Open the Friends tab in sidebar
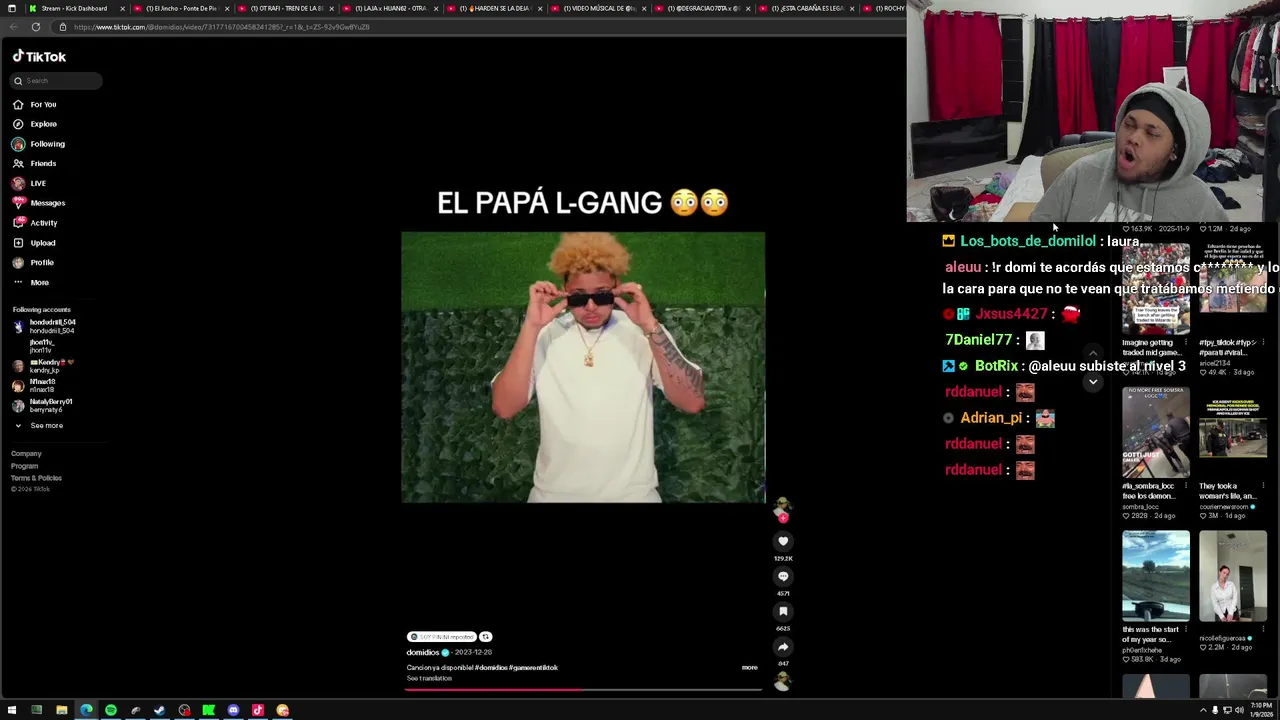The height and width of the screenshot is (720, 1280). click(x=43, y=163)
